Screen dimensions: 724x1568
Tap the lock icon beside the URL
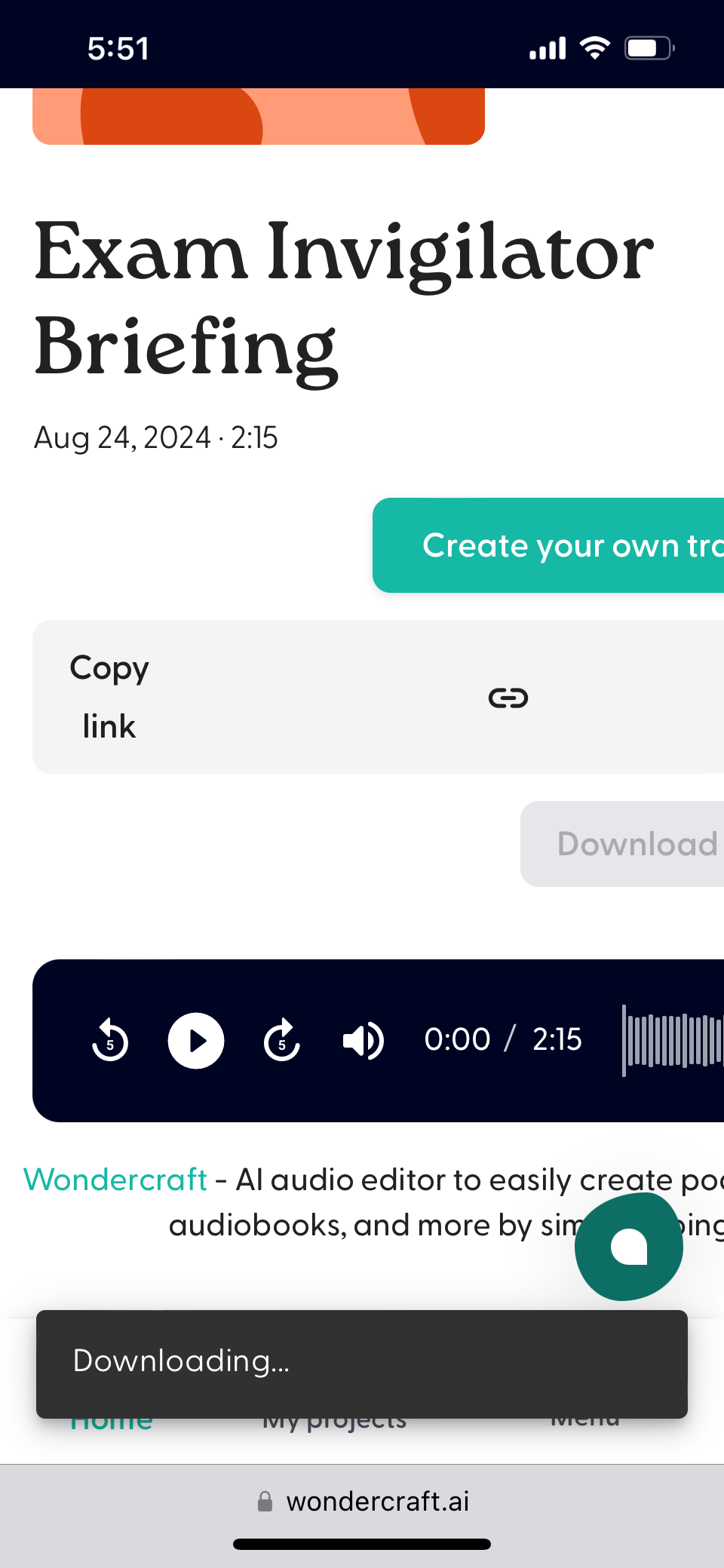tap(265, 1502)
